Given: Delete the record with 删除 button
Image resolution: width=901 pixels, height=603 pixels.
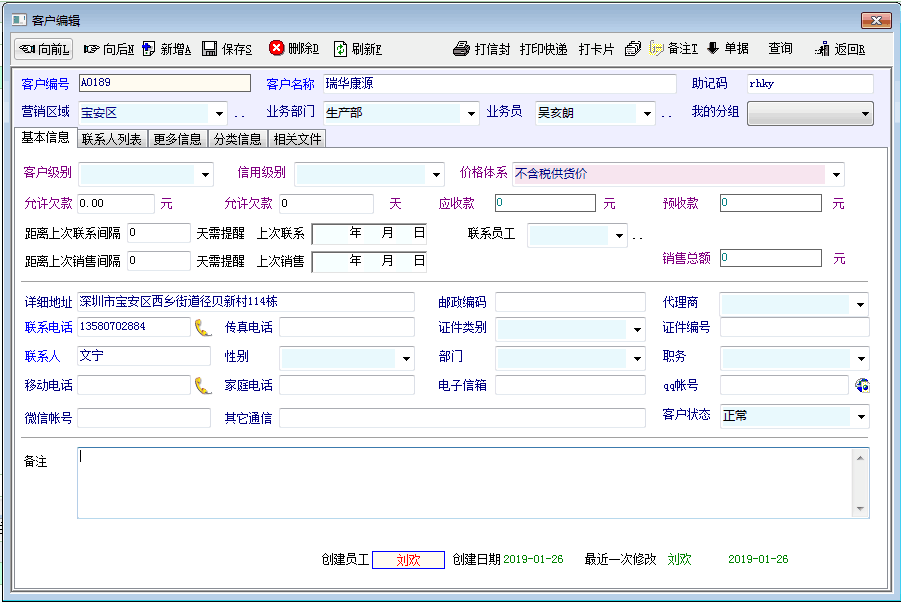Looking at the screenshot, I should [293, 49].
